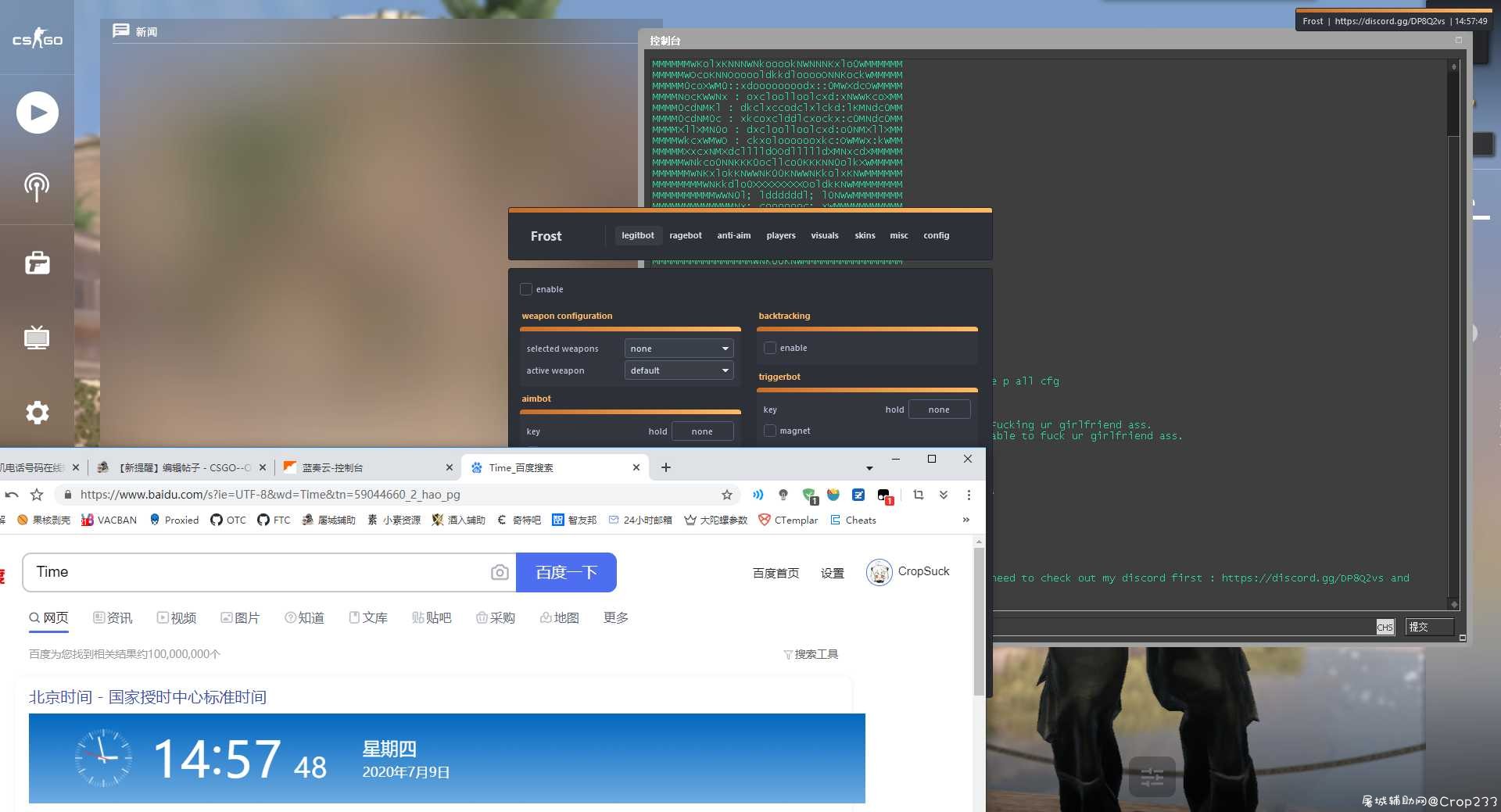Click the CS:GO logo in sidebar

[37, 38]
